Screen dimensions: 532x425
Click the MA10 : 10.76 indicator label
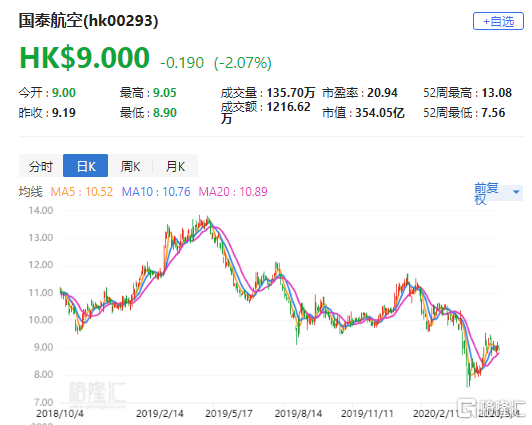point(156,192)
